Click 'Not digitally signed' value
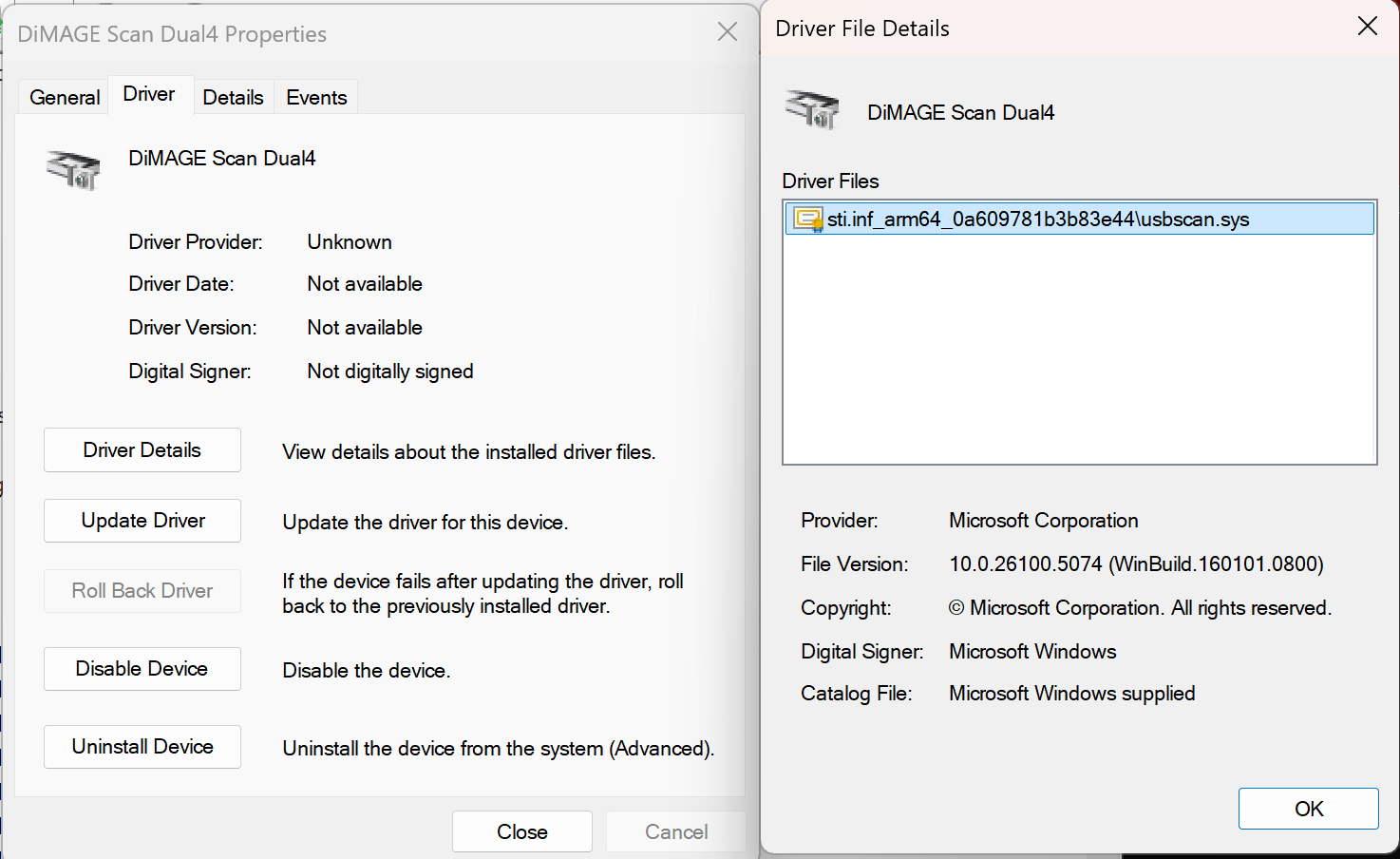The height and width of the screenshot is (859, 1400). pos(390,372)
